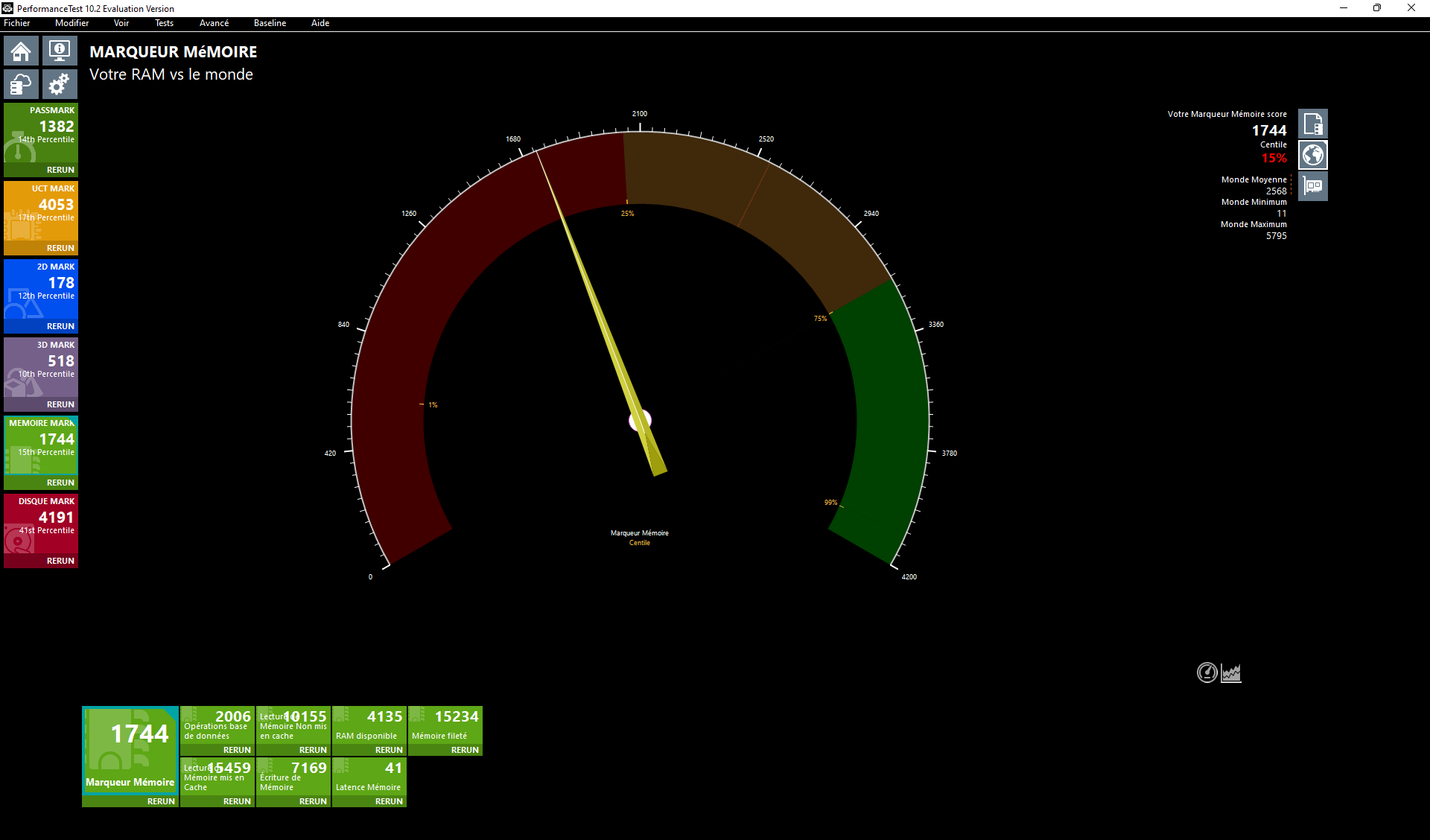
Task: Select the world globe comparison icon
Action: pos(1313,155)
